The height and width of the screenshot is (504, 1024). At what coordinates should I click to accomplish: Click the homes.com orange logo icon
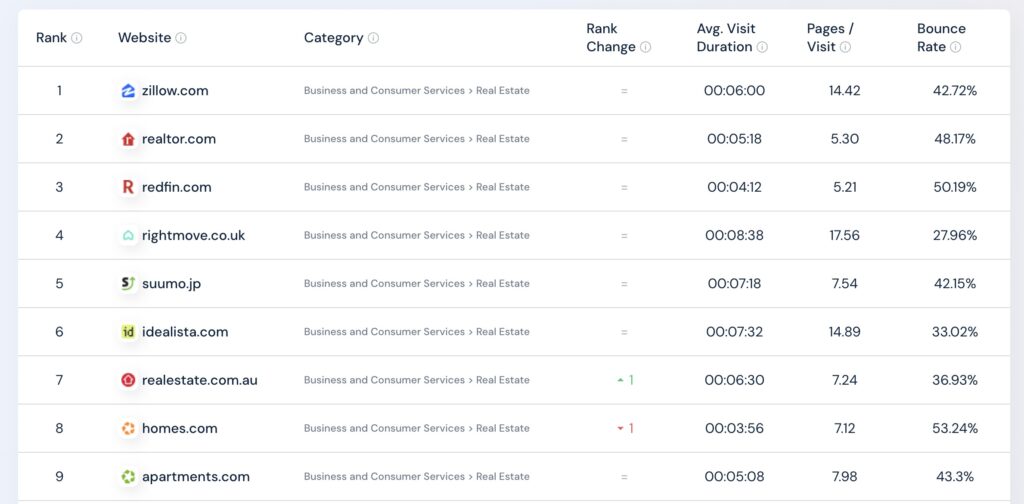[128, 428]
